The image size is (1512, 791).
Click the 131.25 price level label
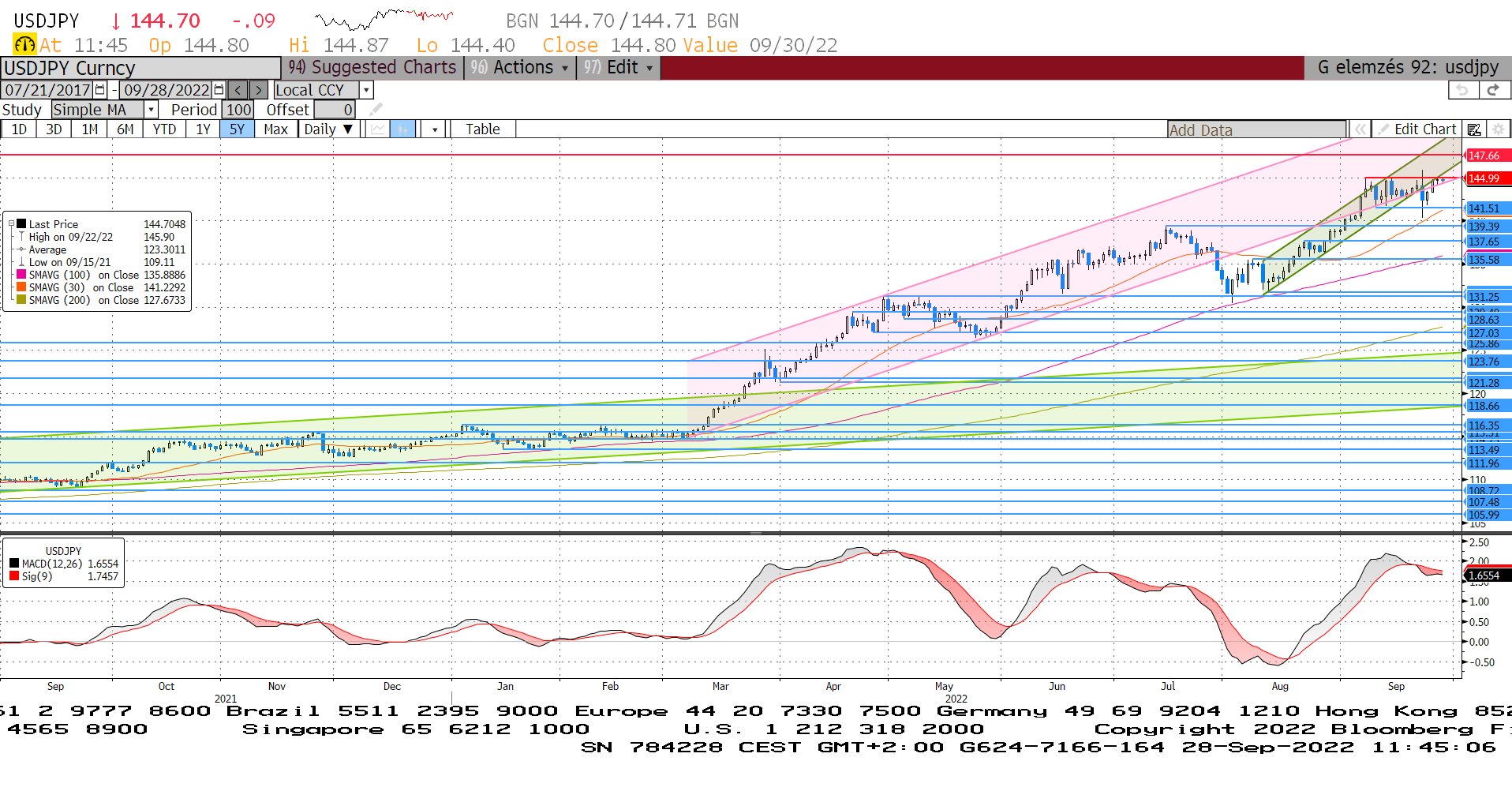[x=1487, y=297]
